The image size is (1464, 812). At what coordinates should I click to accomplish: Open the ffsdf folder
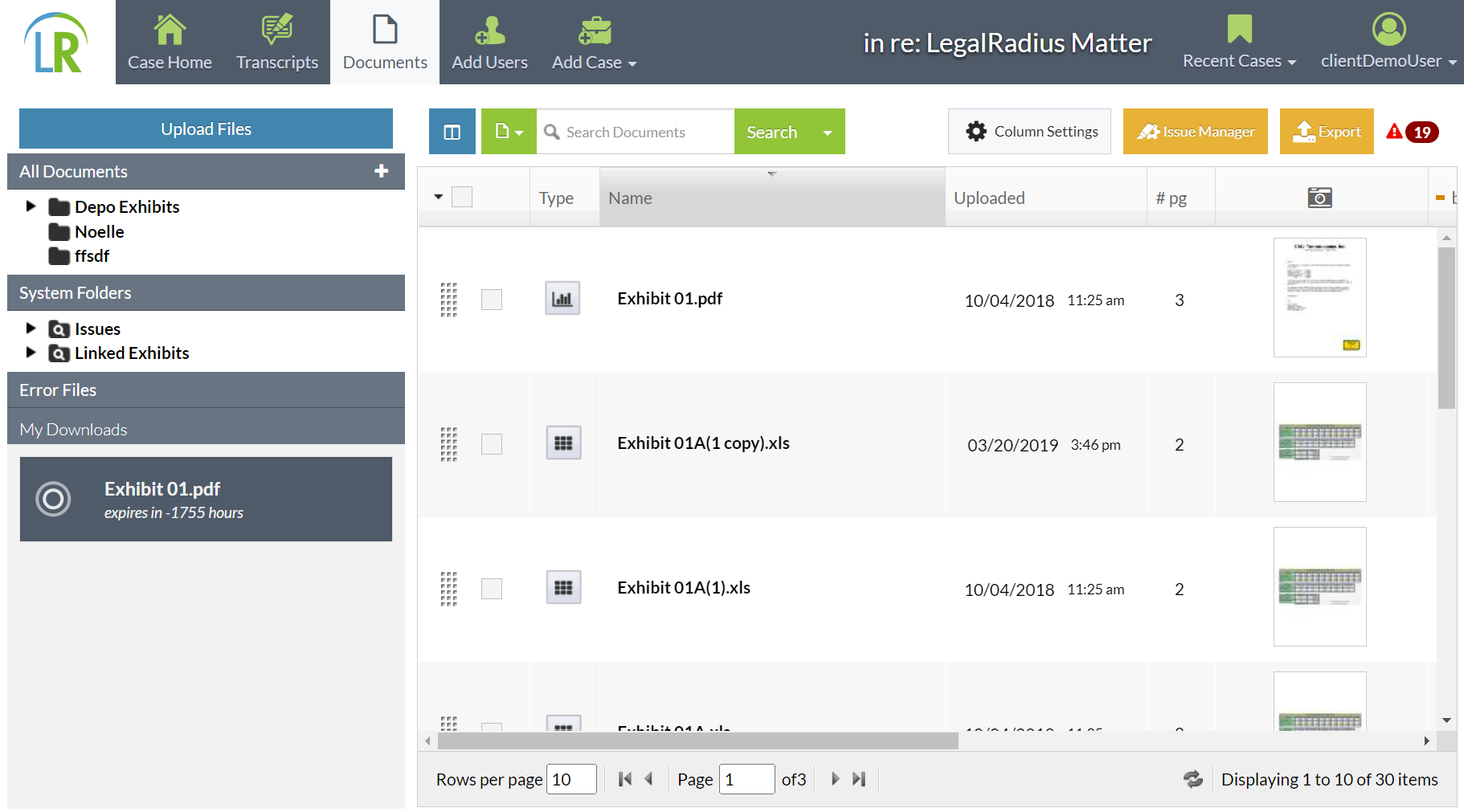tap(92, 255)
